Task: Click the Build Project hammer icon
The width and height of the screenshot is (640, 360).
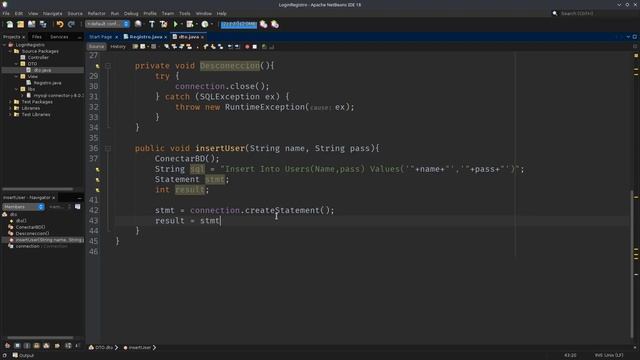Action: point(152,24)
